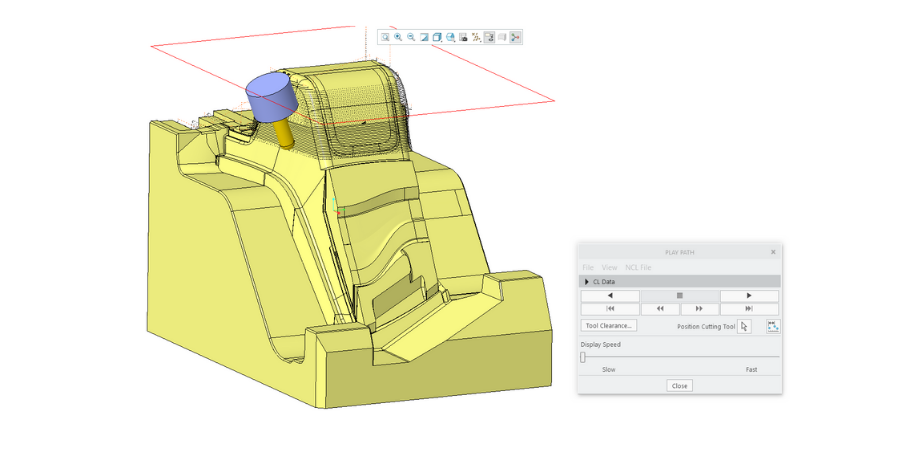Click the Zoom Out magnifier icon
This screenshot has height=450, width=900.
pyautogui.click(x=411, y=37)
